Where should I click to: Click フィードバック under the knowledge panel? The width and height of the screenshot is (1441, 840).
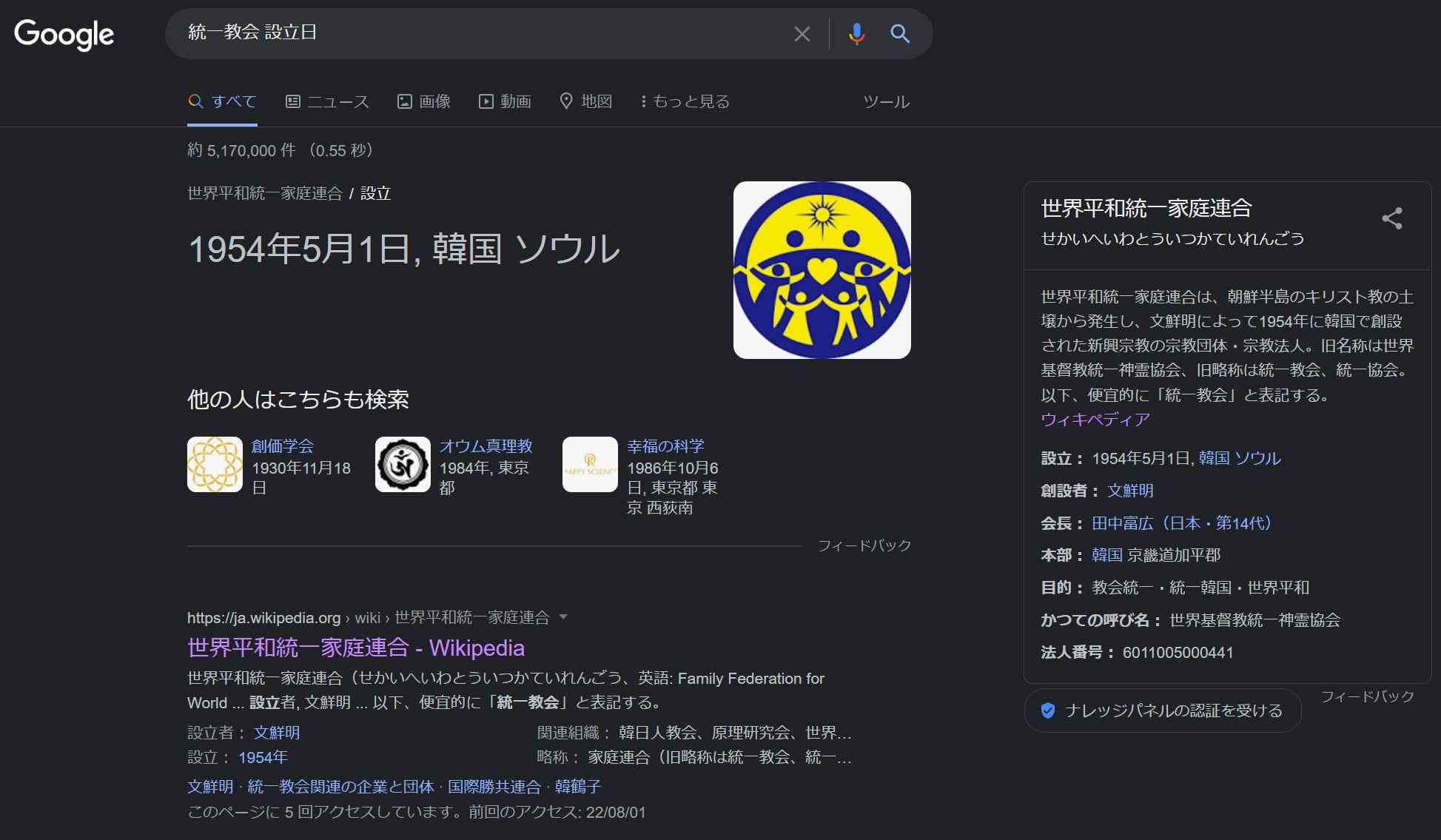[1367, 696]
